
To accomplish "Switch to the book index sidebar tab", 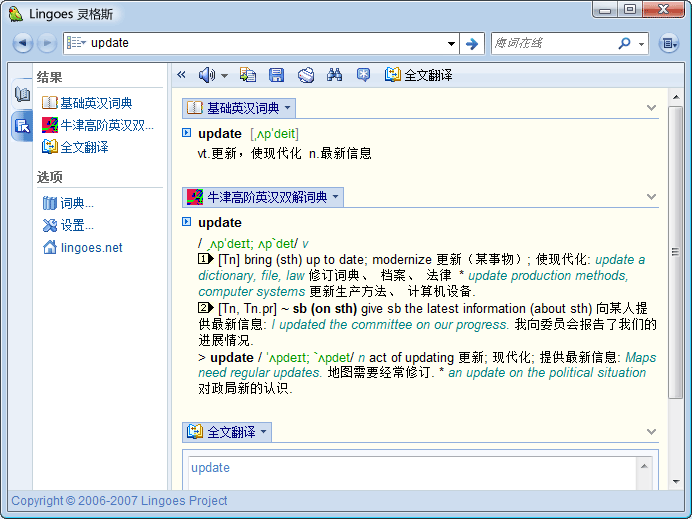I will (x=22, y=94).
